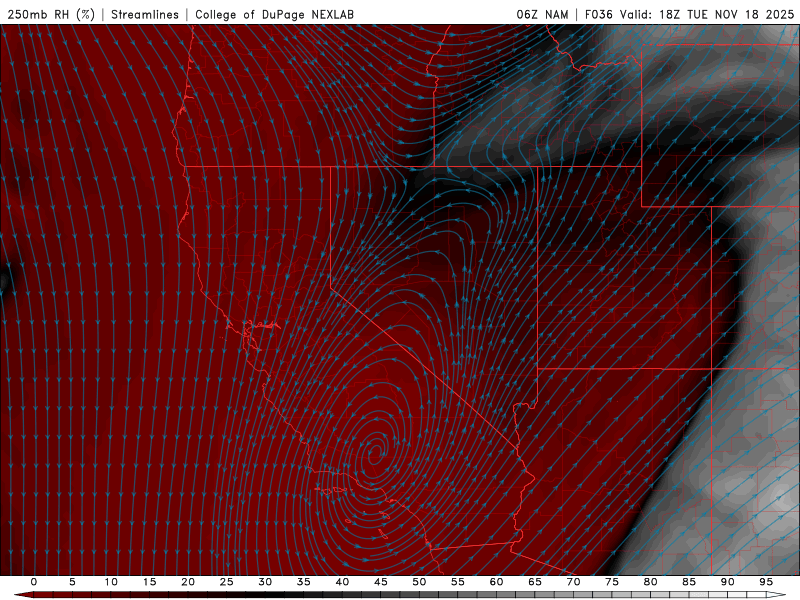800x600 pixels.
Task: Click the colorbar label '25'
Action: coord(227,582)
